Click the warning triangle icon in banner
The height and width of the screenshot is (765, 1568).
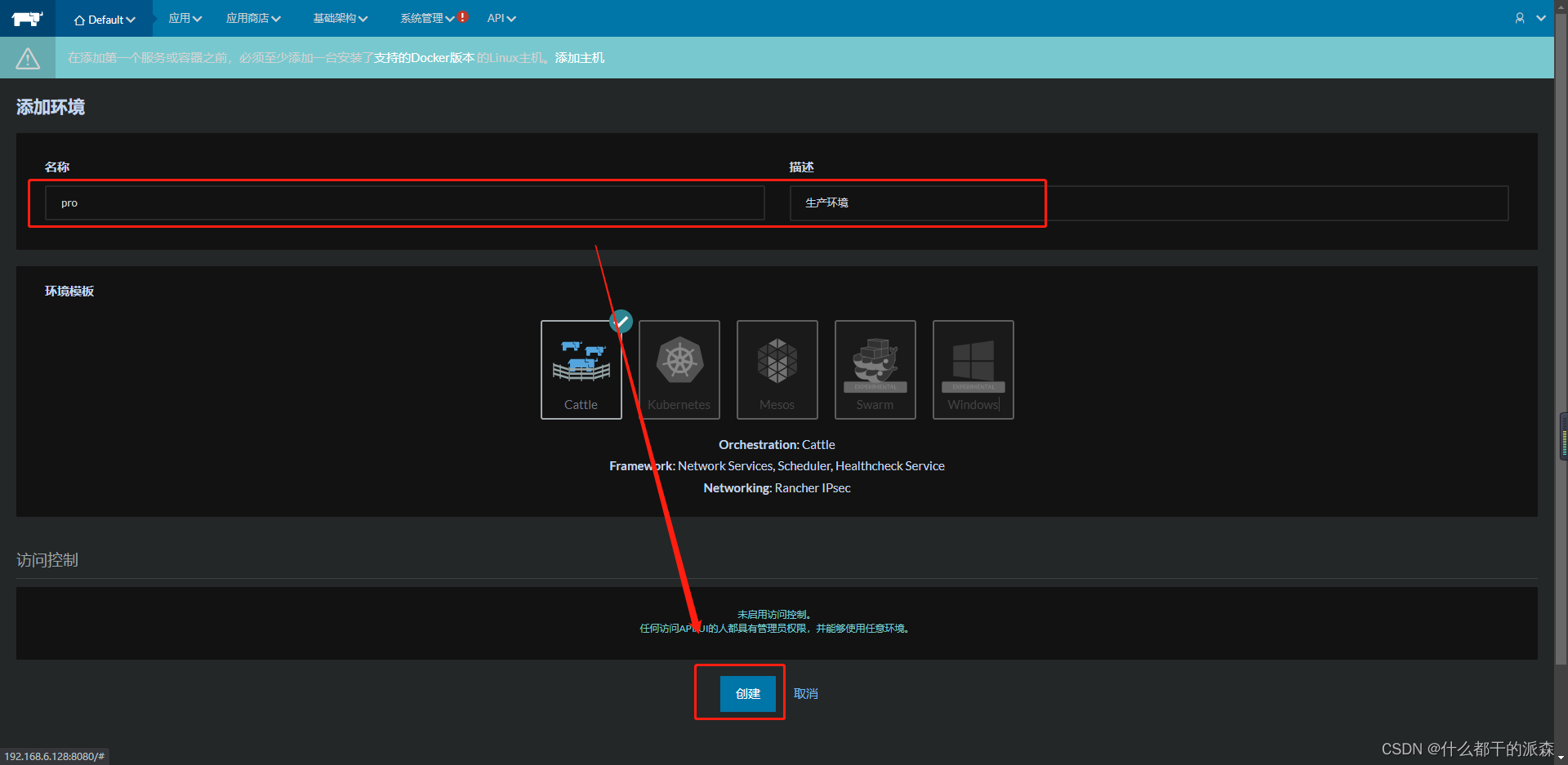(28, 58)
